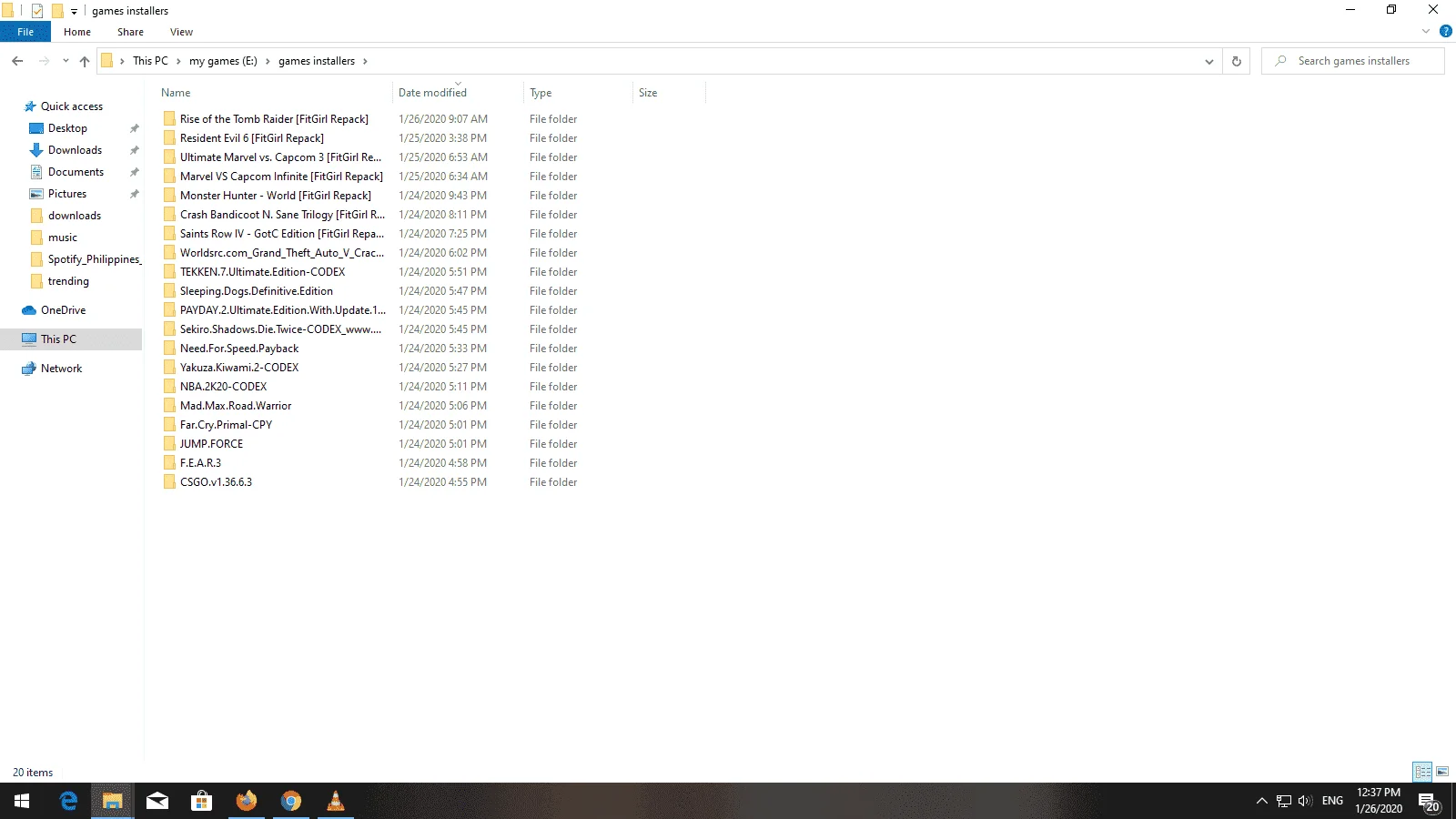Switch to the Share ribbon tab

[x=130, y=32]
